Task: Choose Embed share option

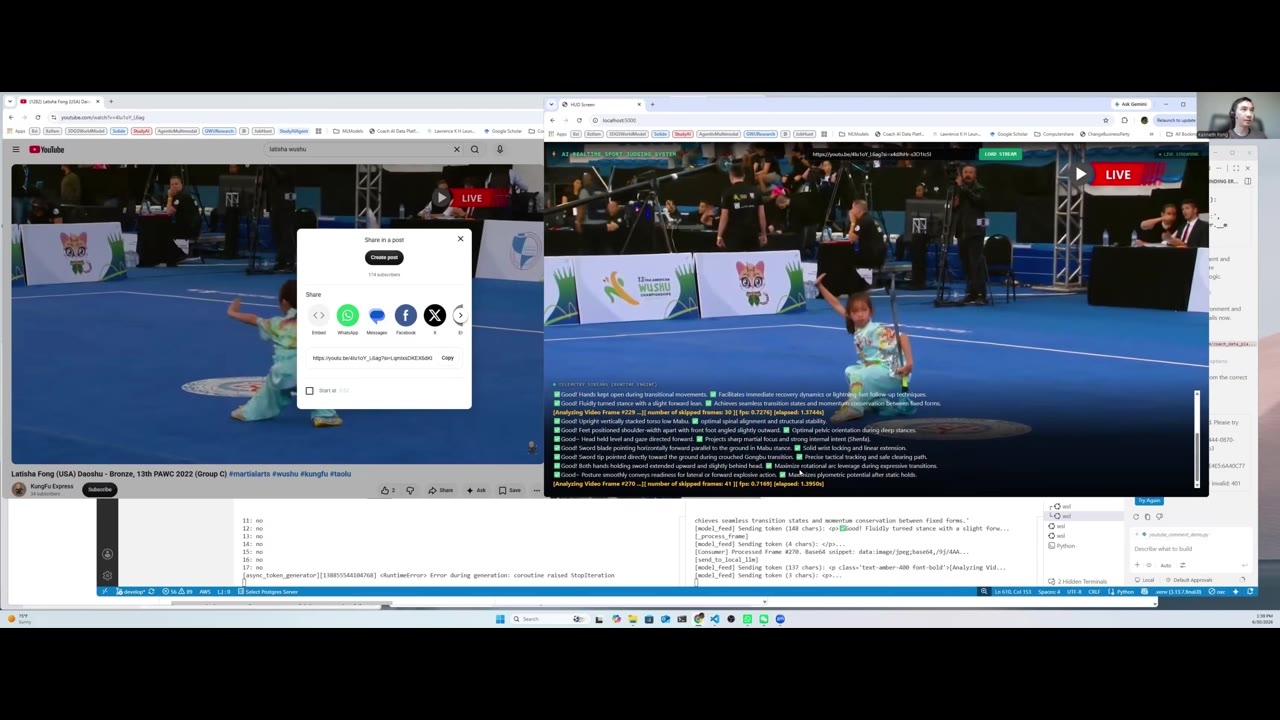Action: [x=319, y=316]
